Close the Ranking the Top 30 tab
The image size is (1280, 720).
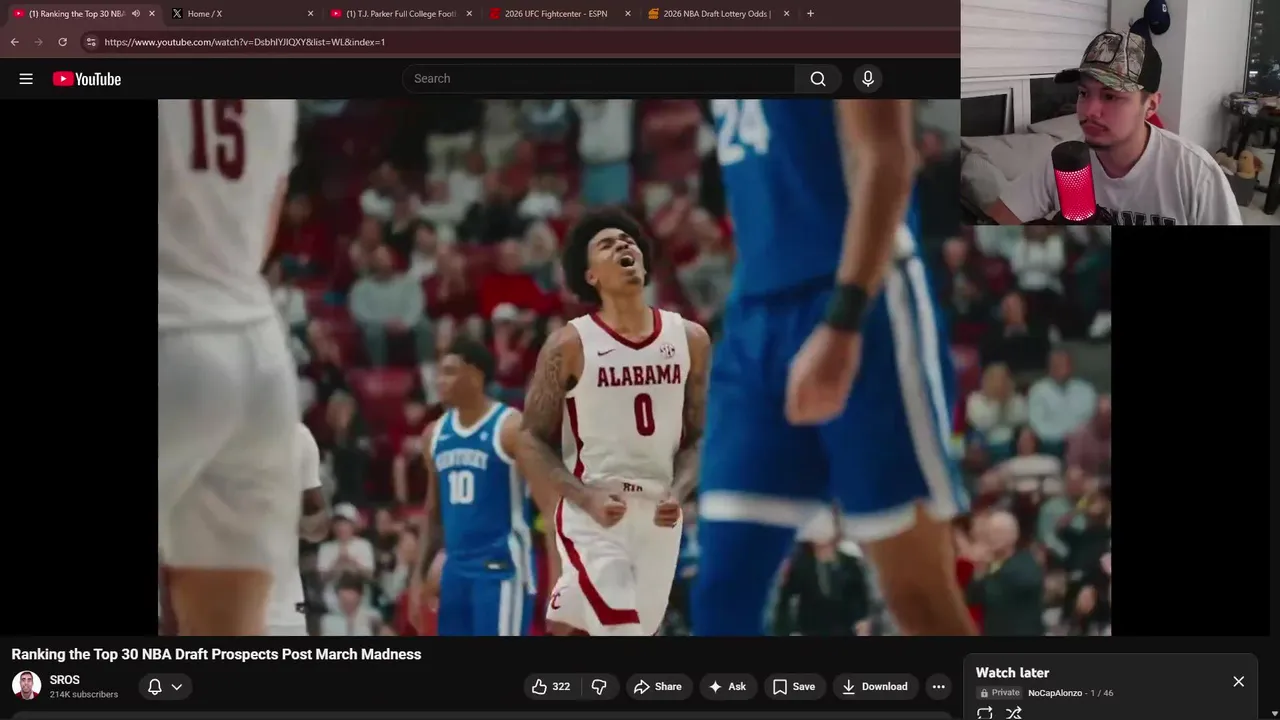(152, 14)
